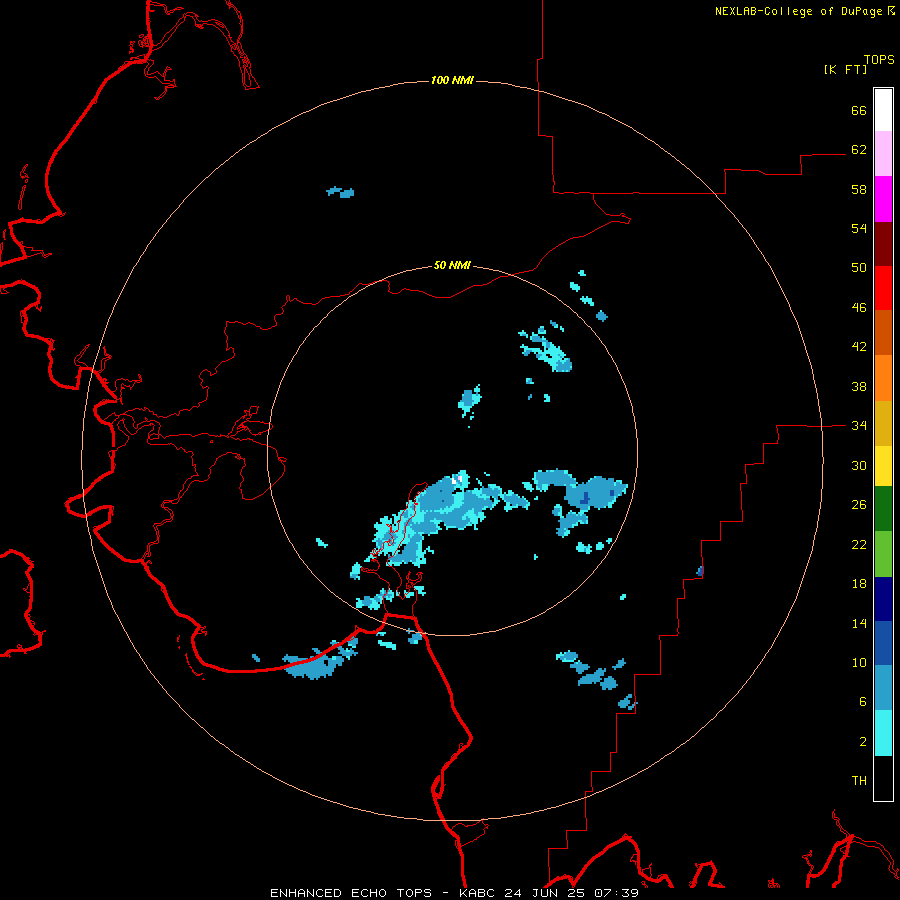900x900 pixels.
Task: Click the white swatch at top of legend
Action: 883,110
